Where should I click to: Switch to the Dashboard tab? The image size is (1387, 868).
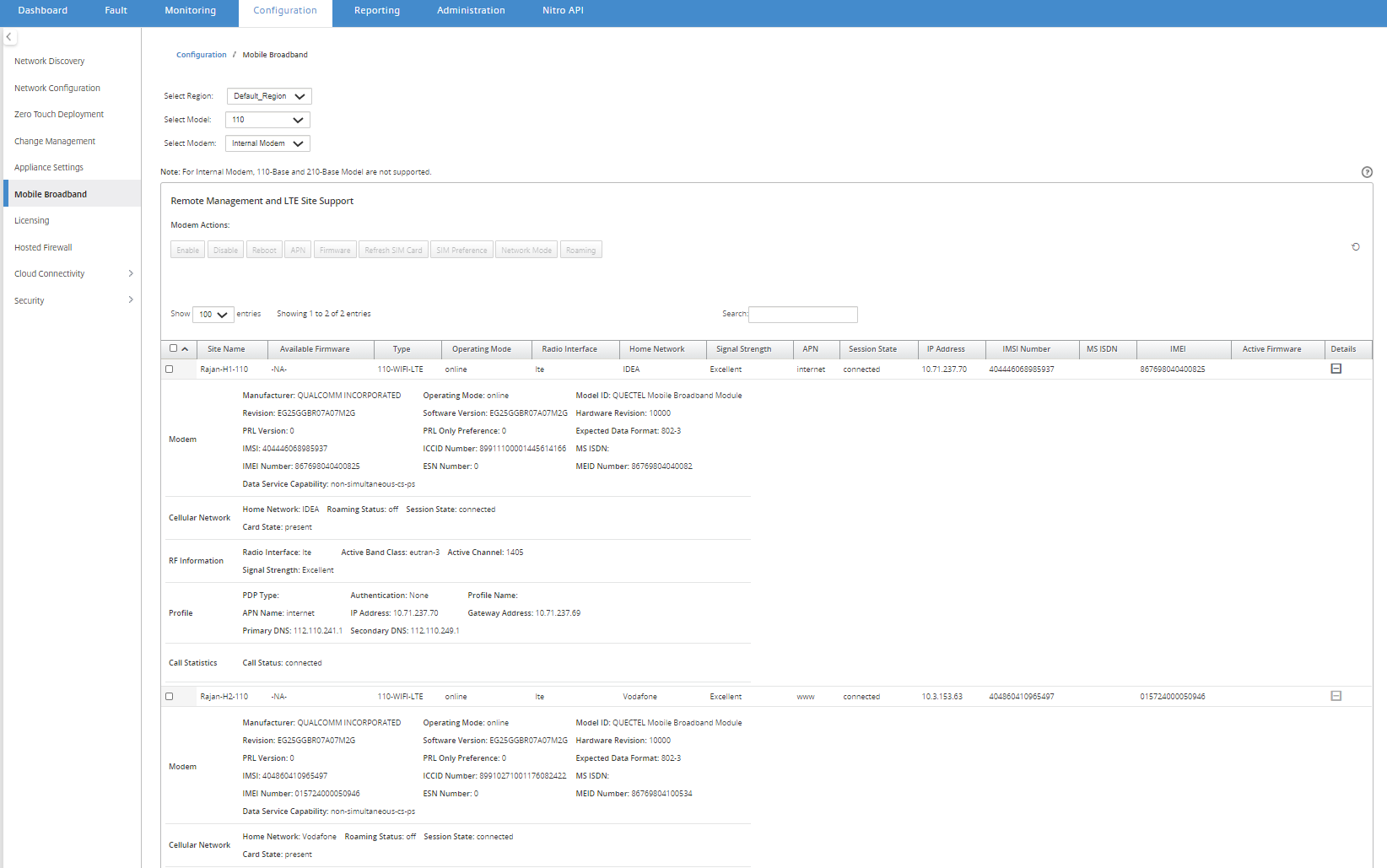[x=43, y=11]
